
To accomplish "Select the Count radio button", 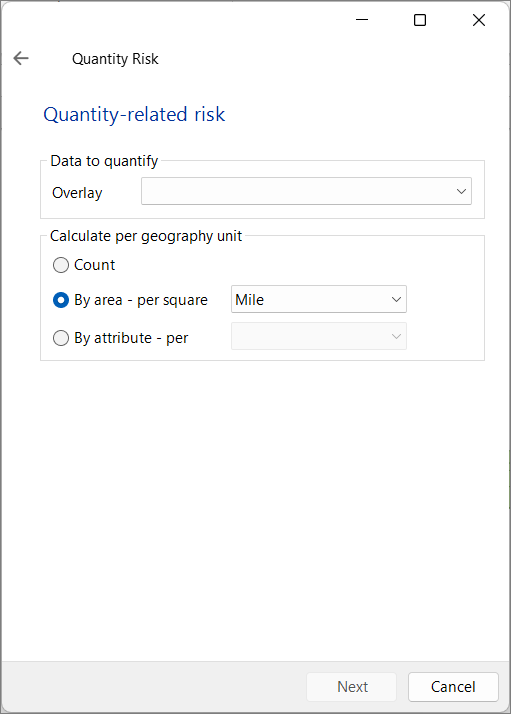I will coord(61,265).
